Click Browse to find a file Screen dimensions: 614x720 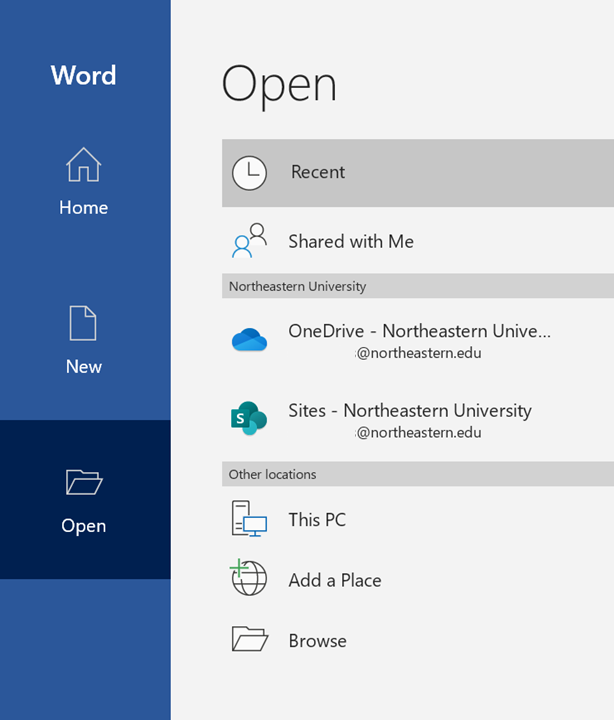(418, 641)
